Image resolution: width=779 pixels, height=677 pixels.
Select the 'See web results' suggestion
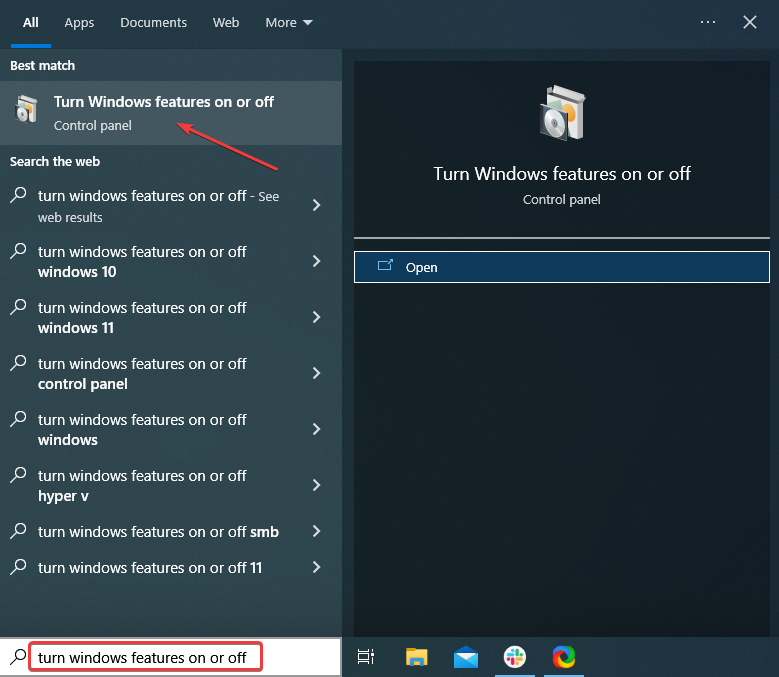[171, 206]
